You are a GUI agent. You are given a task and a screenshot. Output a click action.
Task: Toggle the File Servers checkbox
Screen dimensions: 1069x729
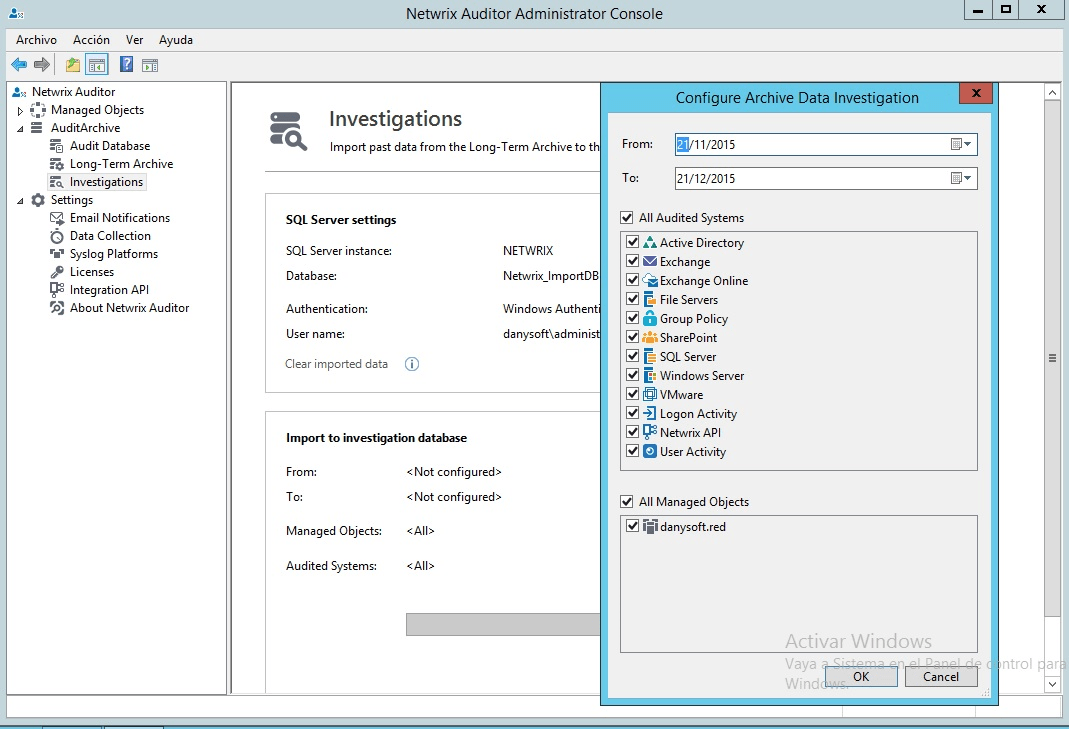(633, 299)
